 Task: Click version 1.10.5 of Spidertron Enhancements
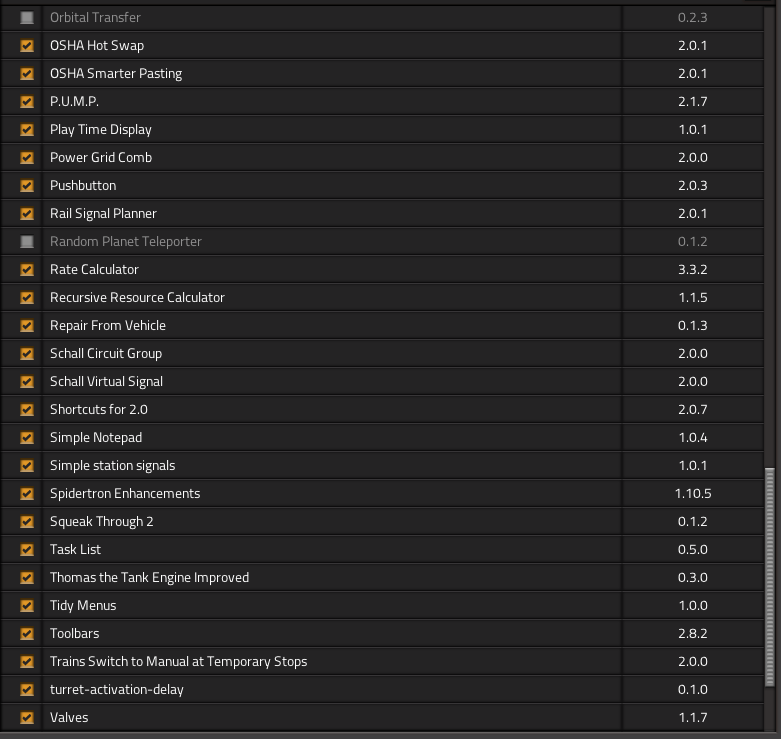tap(693, 493)
